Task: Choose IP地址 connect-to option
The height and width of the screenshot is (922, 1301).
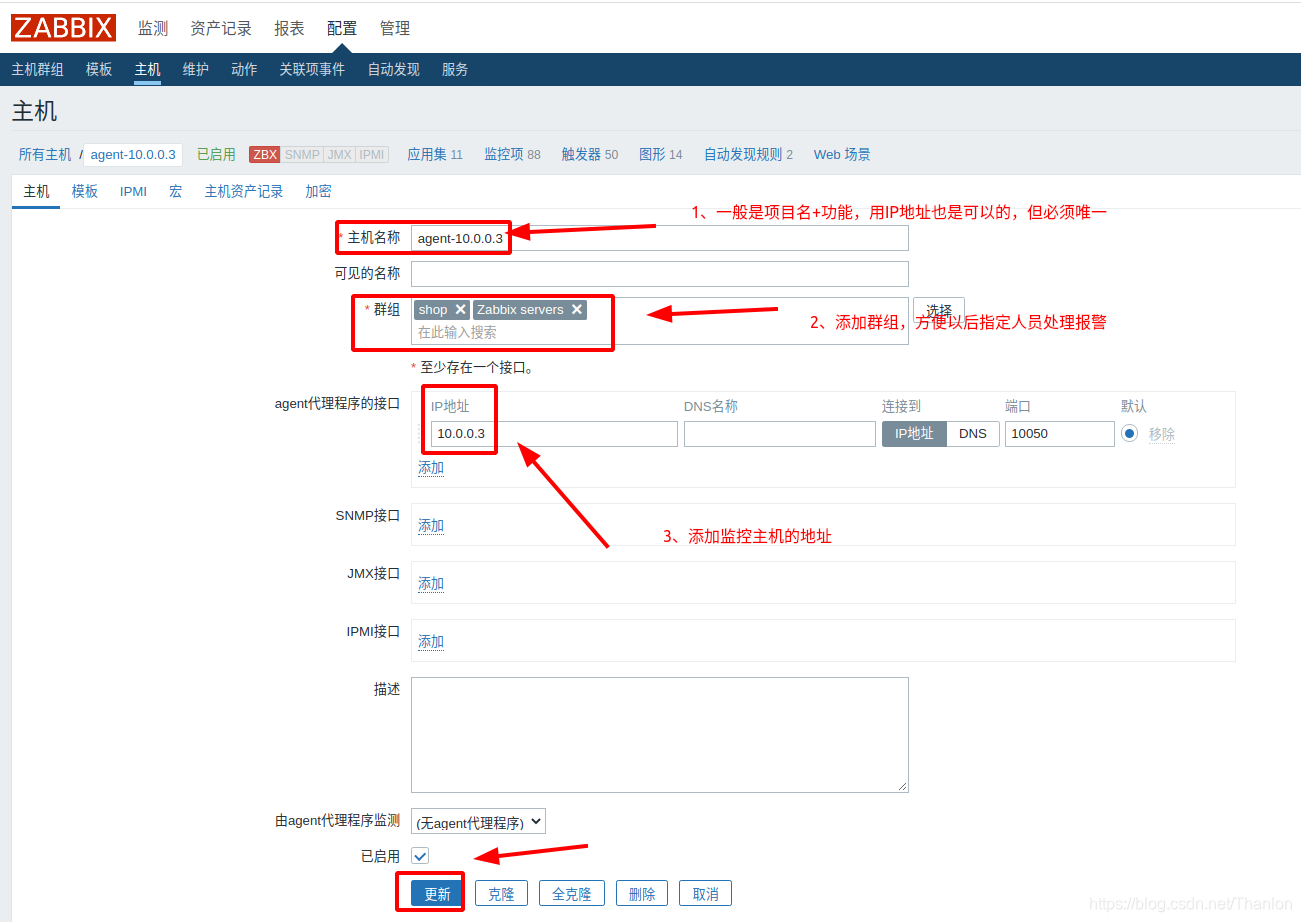Action: coord(914,433)
